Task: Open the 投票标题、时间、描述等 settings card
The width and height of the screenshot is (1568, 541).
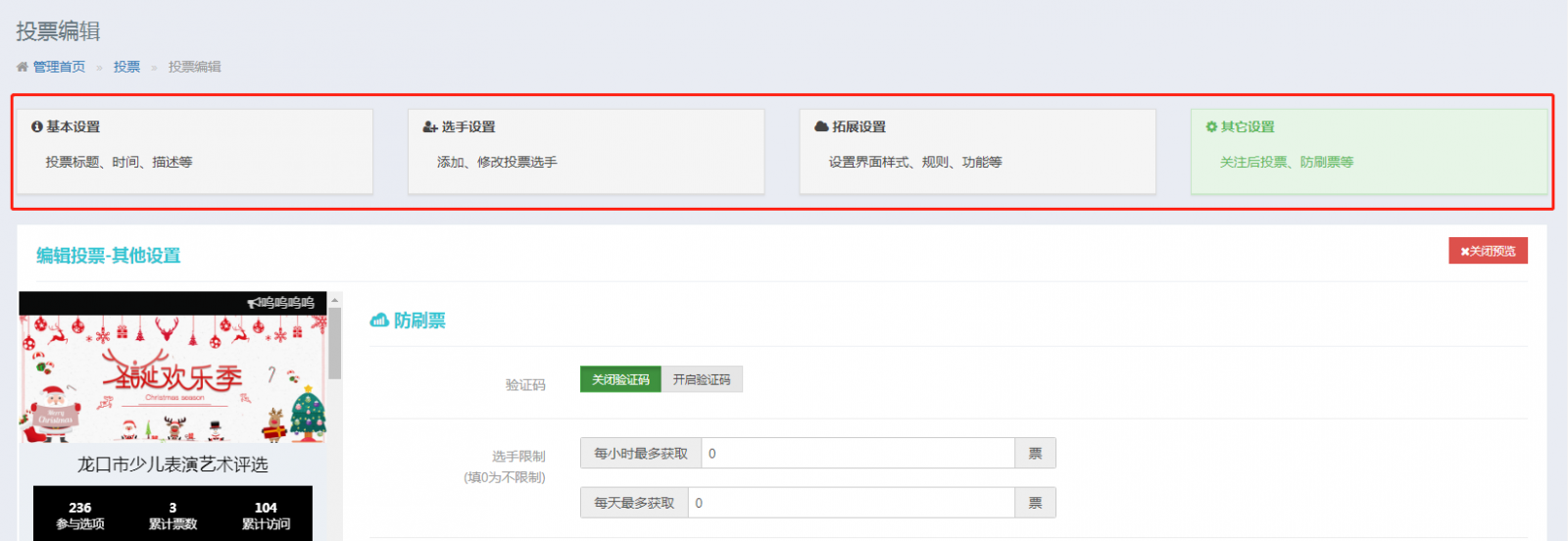Action: click(x=194, y=152)
